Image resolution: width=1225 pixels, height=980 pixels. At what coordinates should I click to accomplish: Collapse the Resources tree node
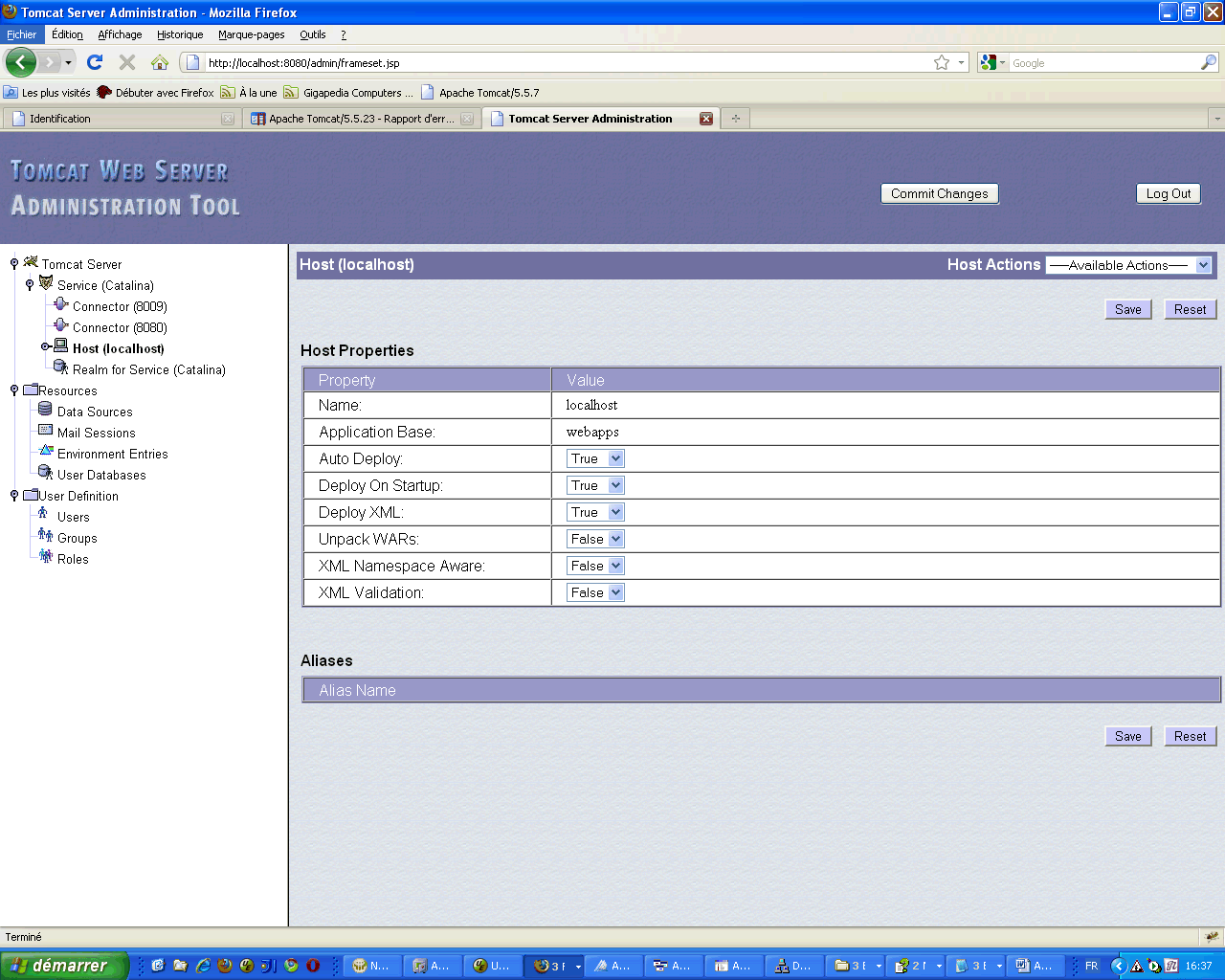tap(14, 390)
